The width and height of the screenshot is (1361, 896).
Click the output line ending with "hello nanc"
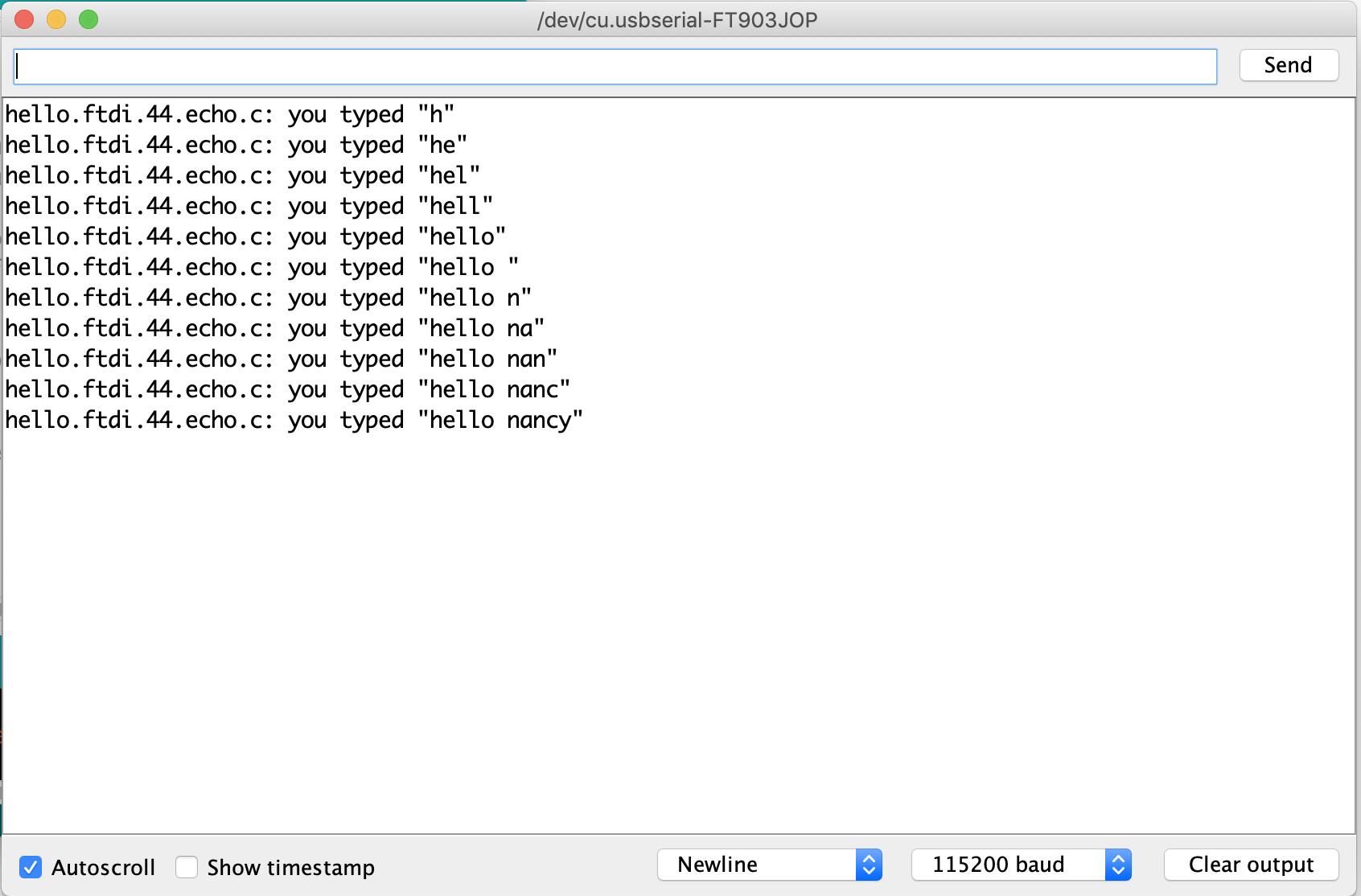pyautogui.click(x=288, y=389)
